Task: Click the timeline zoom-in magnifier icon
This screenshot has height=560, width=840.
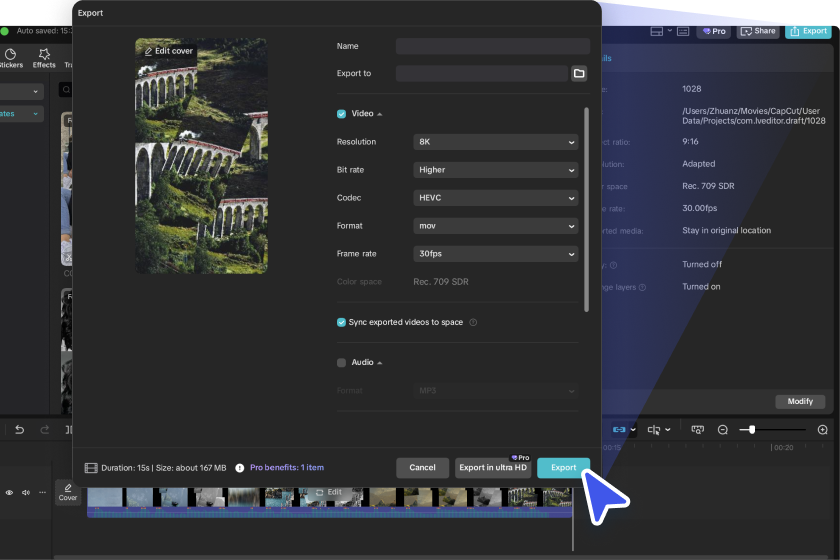Action: coord(822,430)
